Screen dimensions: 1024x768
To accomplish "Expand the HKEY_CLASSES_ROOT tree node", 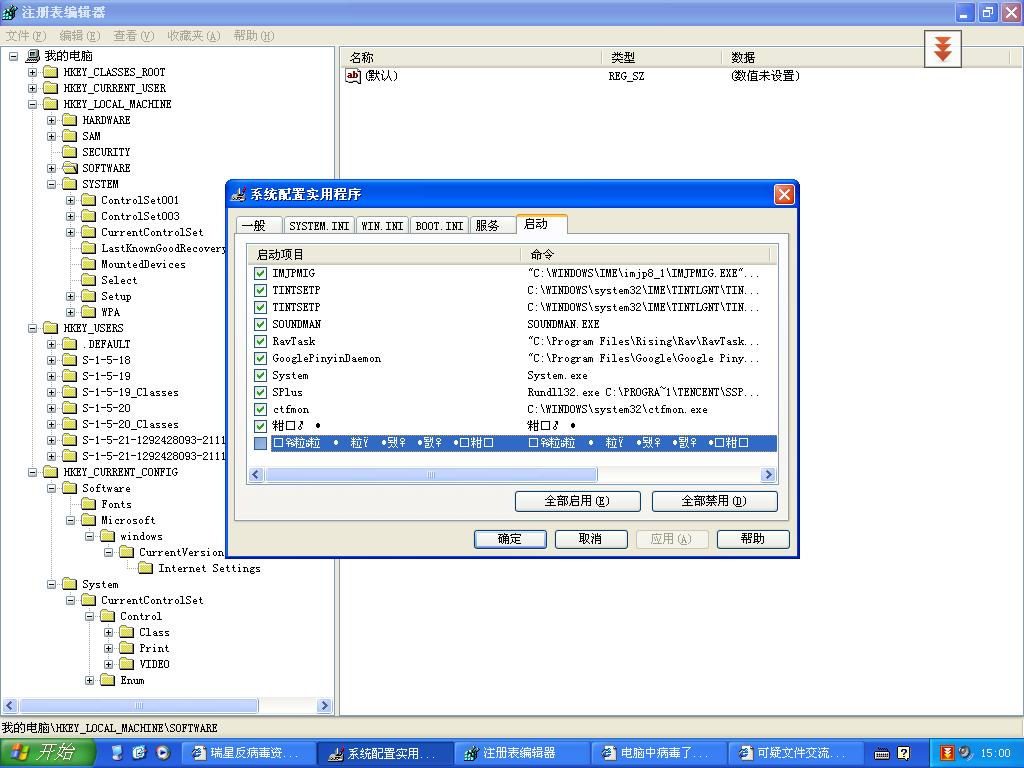I will [32, 72].
